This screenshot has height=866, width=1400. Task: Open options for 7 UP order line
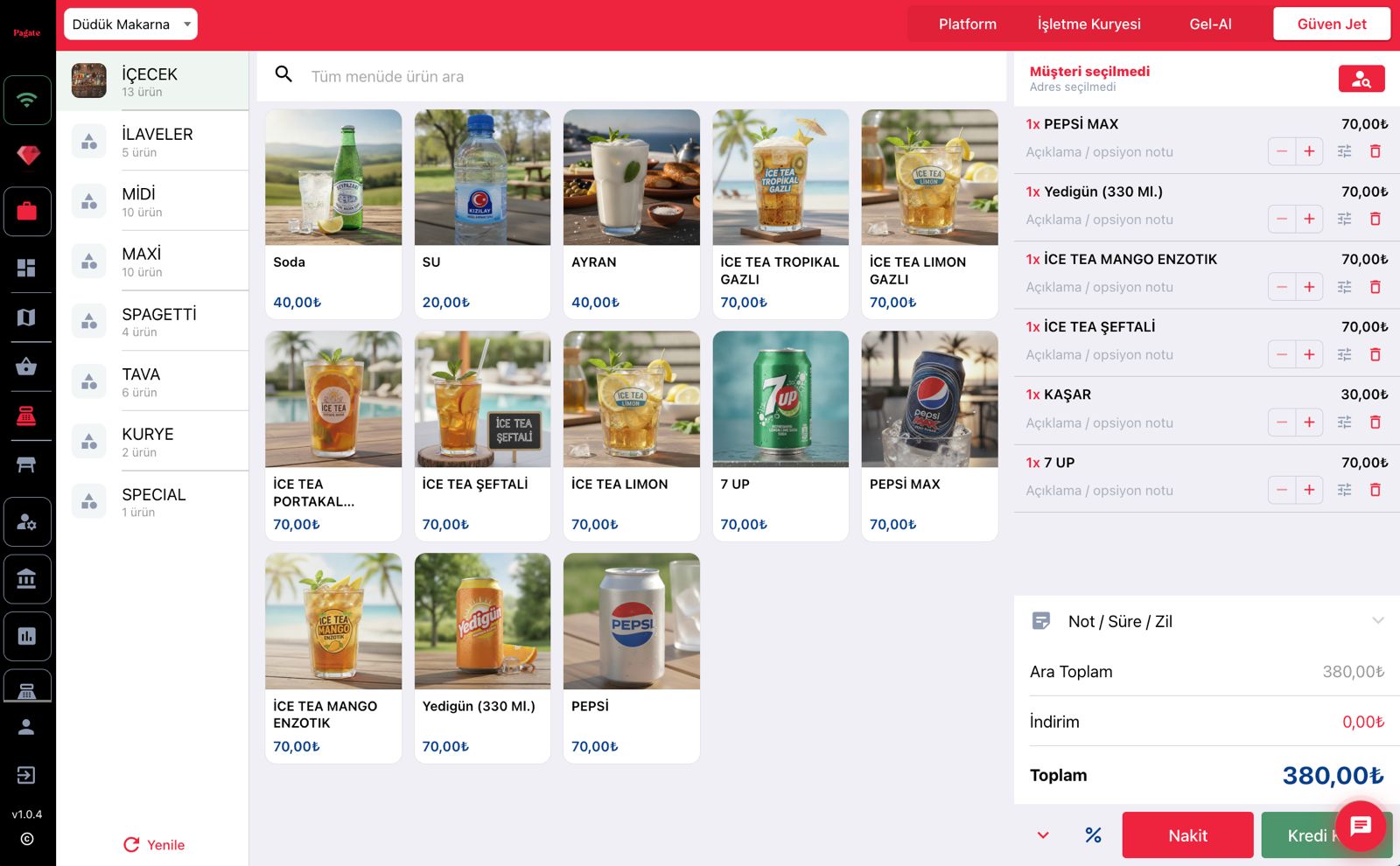point(1345,490)
